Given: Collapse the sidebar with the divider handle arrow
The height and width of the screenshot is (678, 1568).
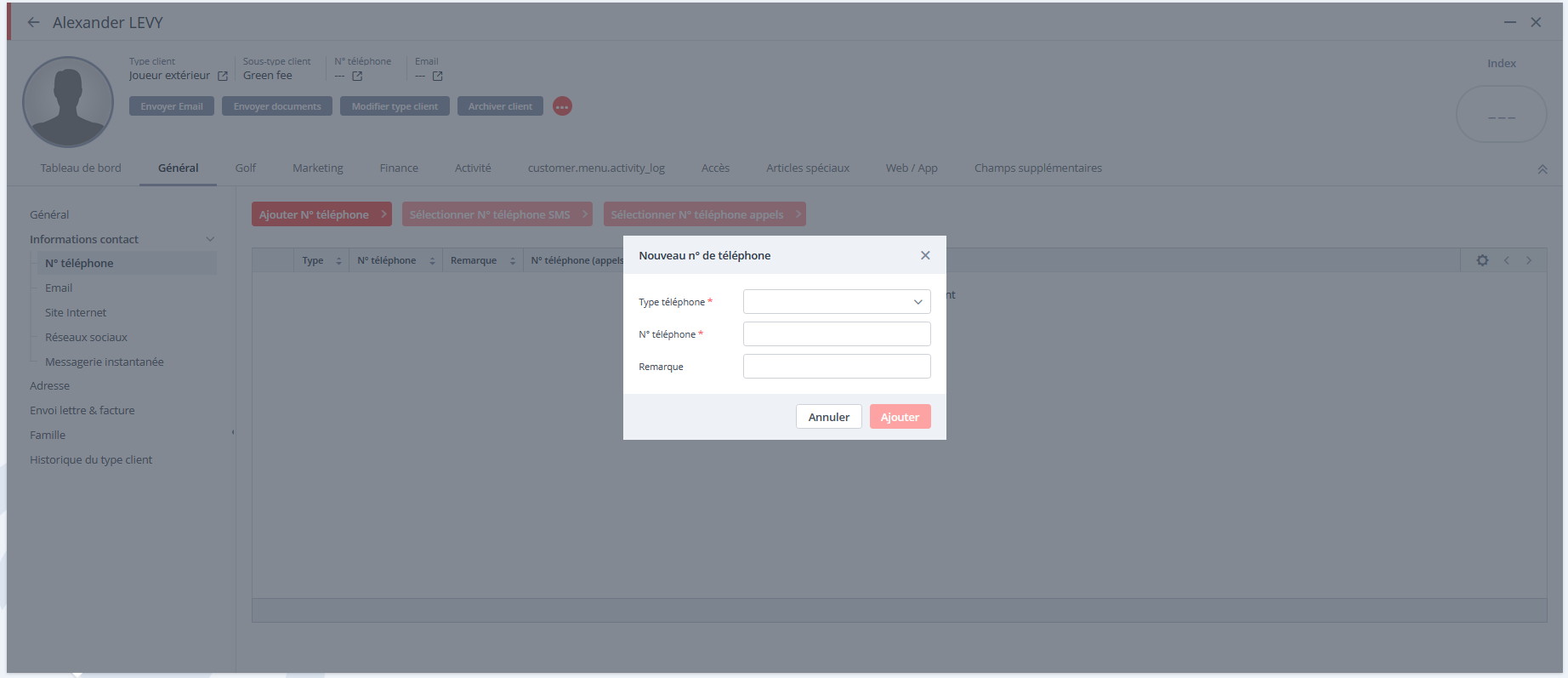Looking at the screenshot, I should 233,432.
